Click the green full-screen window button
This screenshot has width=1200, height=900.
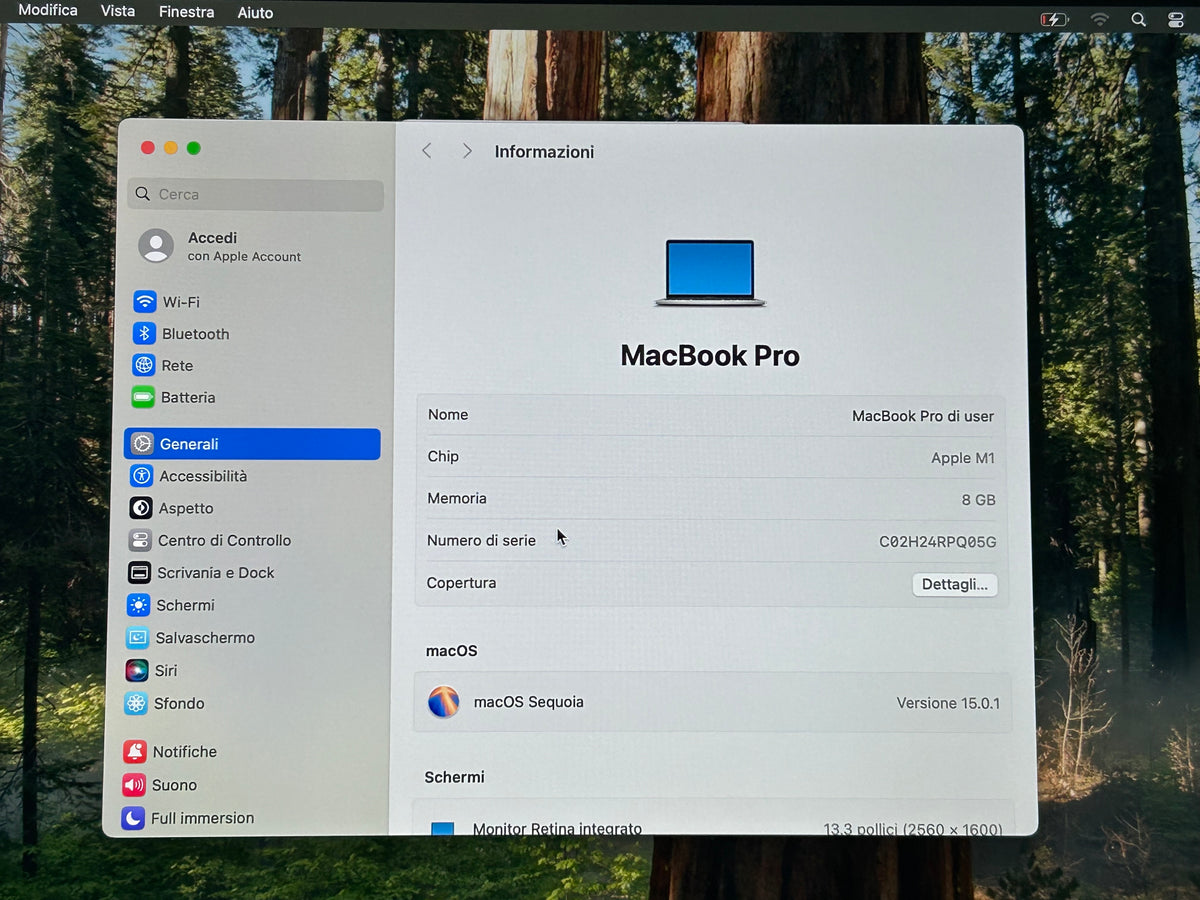[194, 148]
